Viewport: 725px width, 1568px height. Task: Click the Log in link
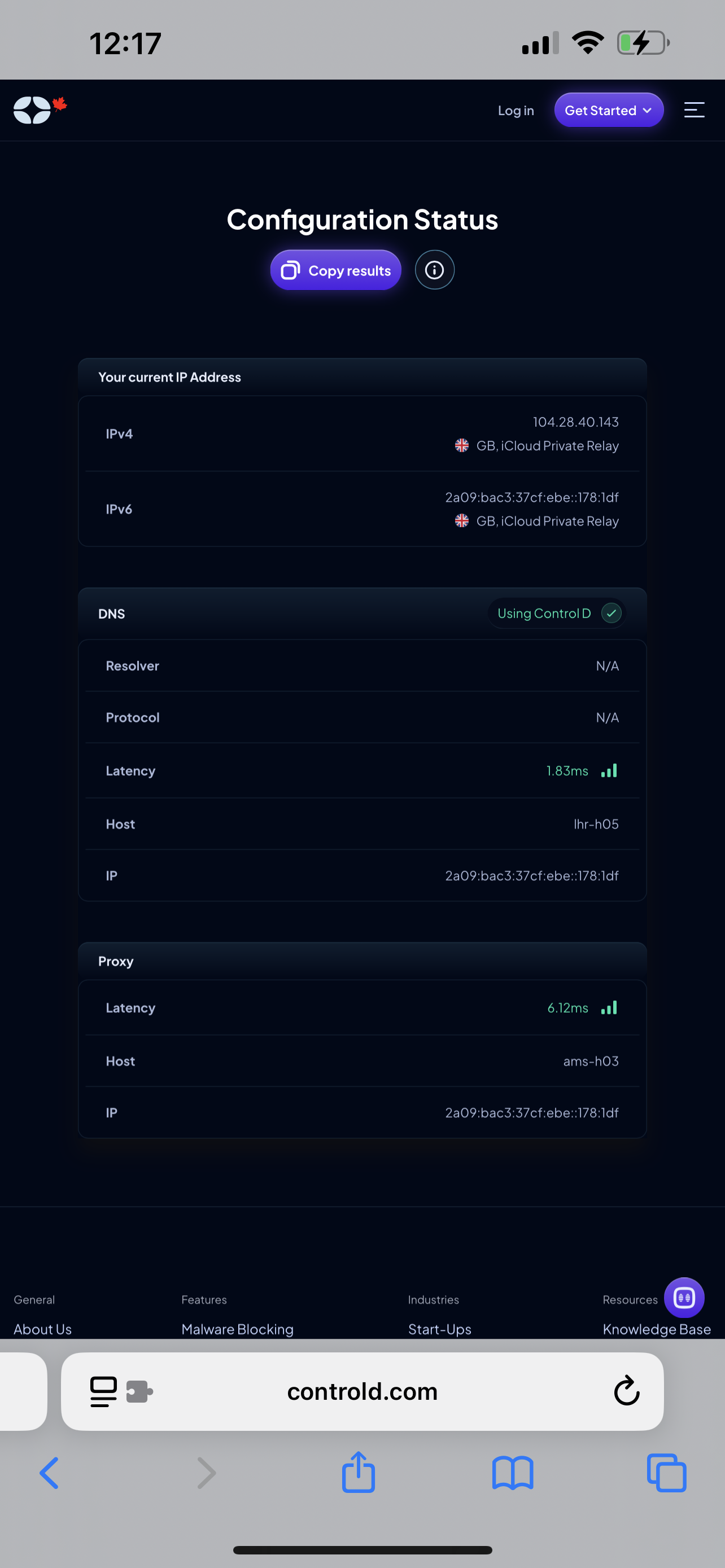(x=516, y=110)
